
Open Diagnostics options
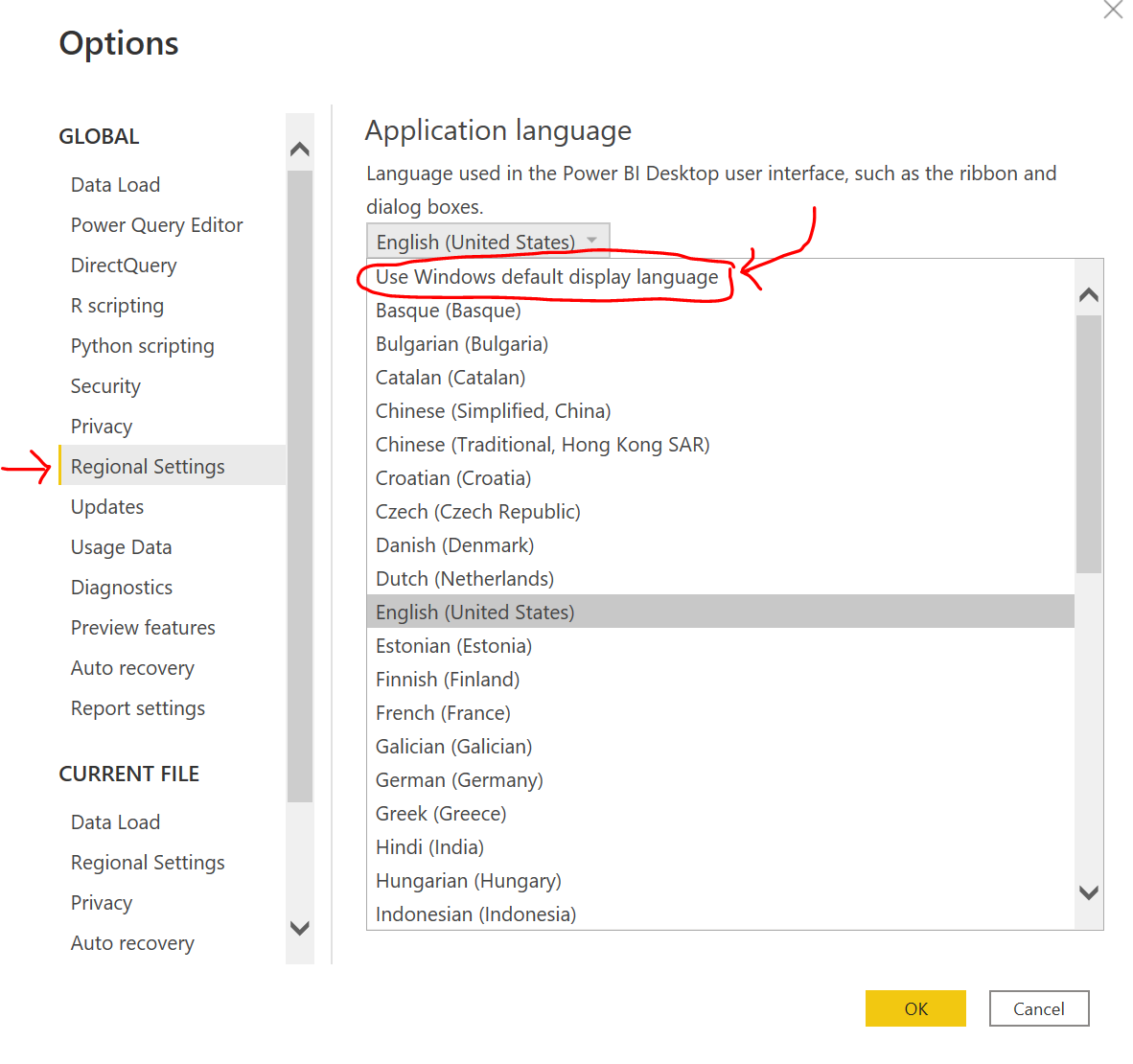(x=122, y=588)
